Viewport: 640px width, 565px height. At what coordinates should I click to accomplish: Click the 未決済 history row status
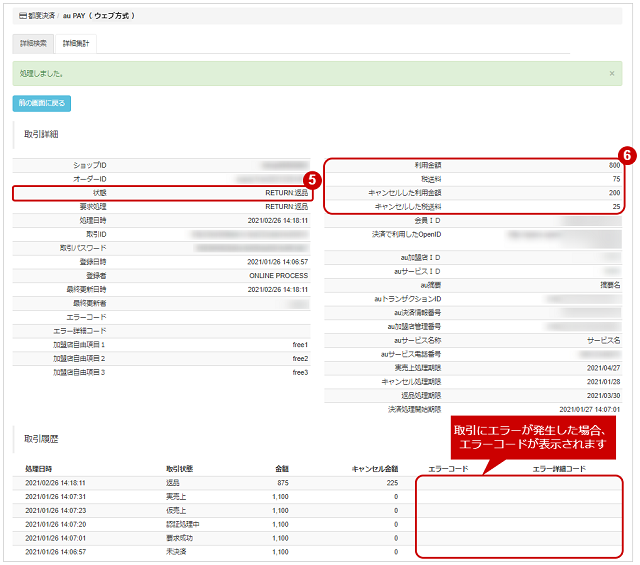point(176,552)
